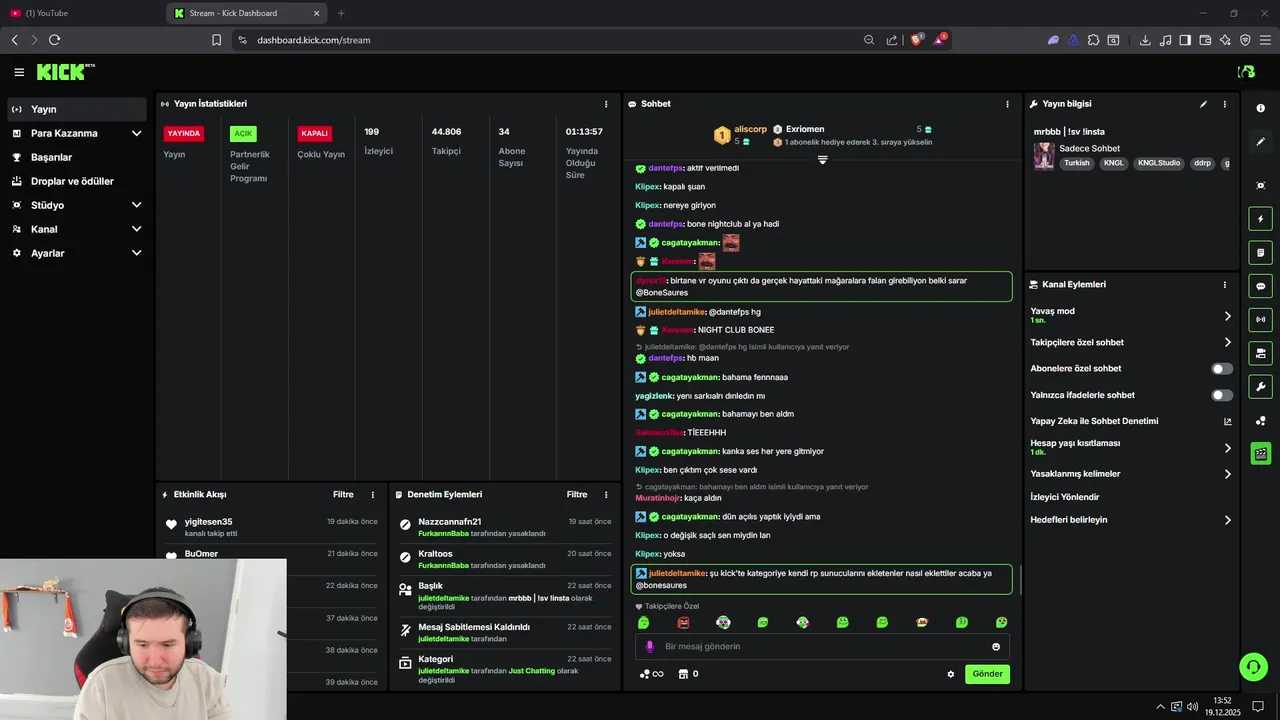The width and height of the screenshot is (1280, 720).
Task: Expand Kanal menu
Action: click(x=77, y=229)
